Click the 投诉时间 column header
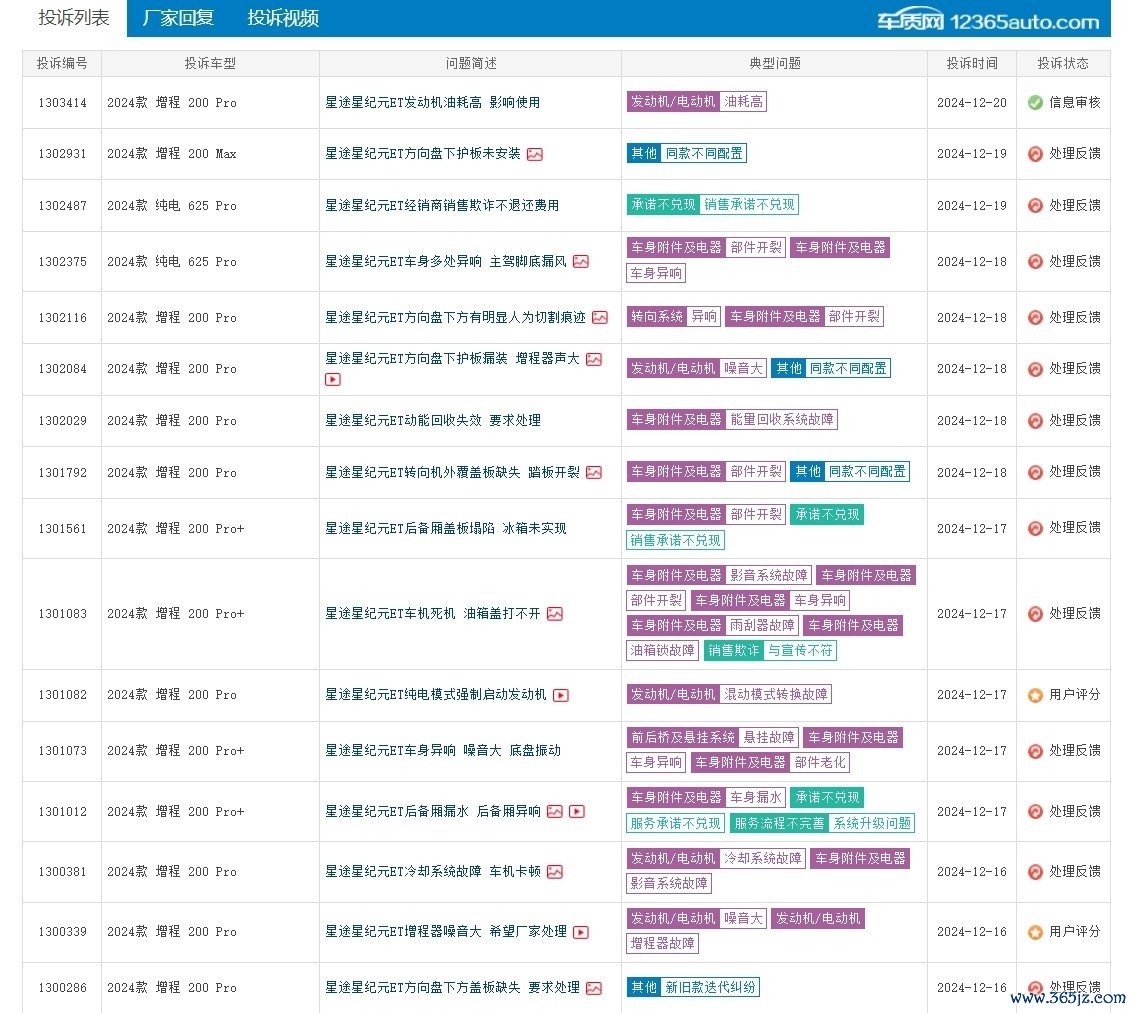Viewport: 1133px width, 1013px height. [972, 64]
